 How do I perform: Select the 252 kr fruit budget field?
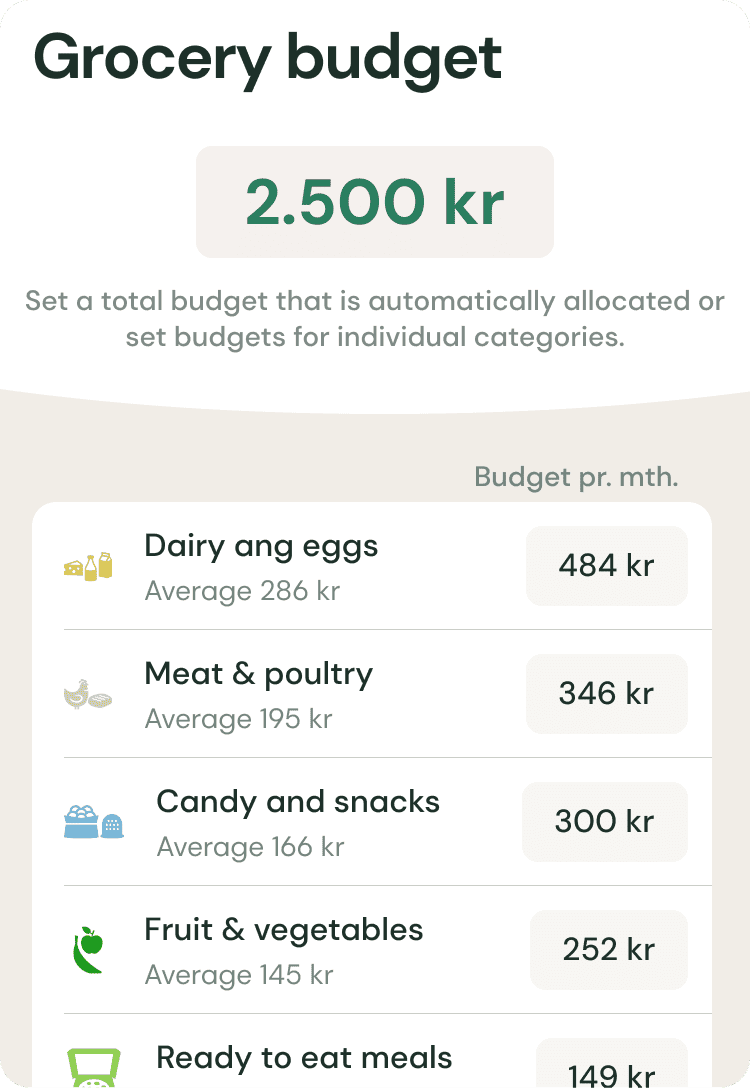pyautogui.click(x=608, y=950)
